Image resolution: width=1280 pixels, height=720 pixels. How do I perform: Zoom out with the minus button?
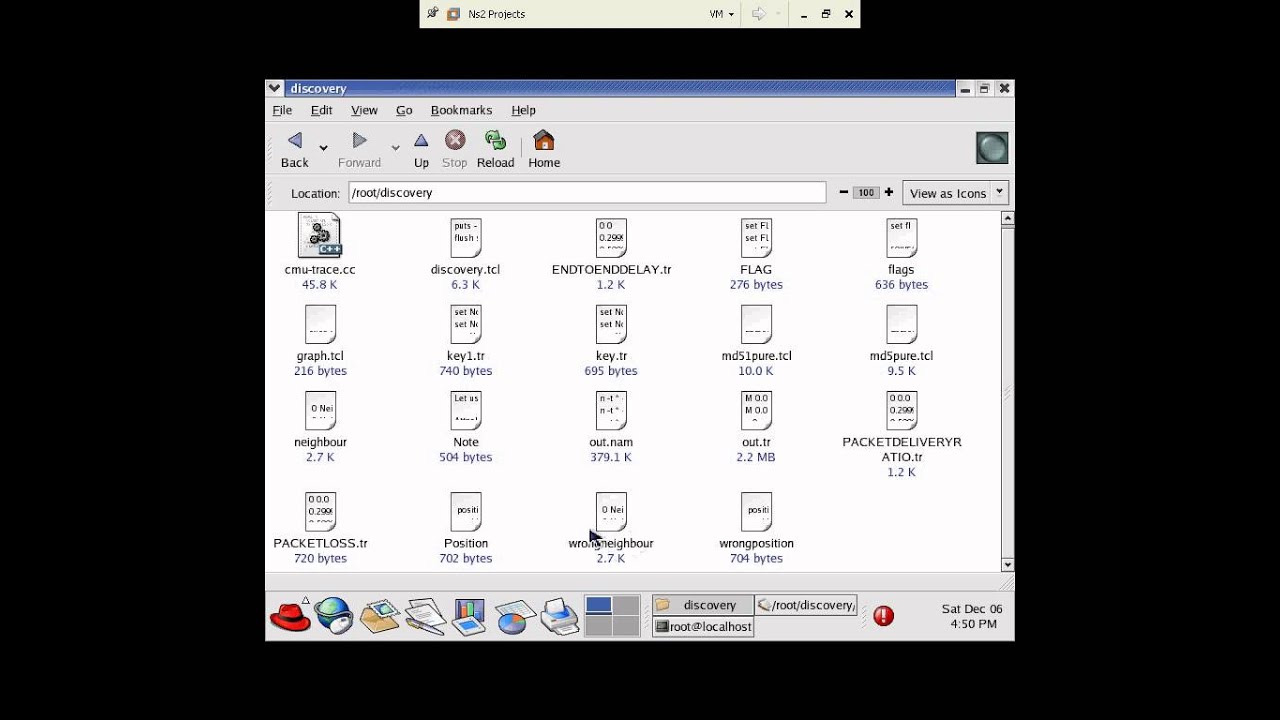[844, 192]
